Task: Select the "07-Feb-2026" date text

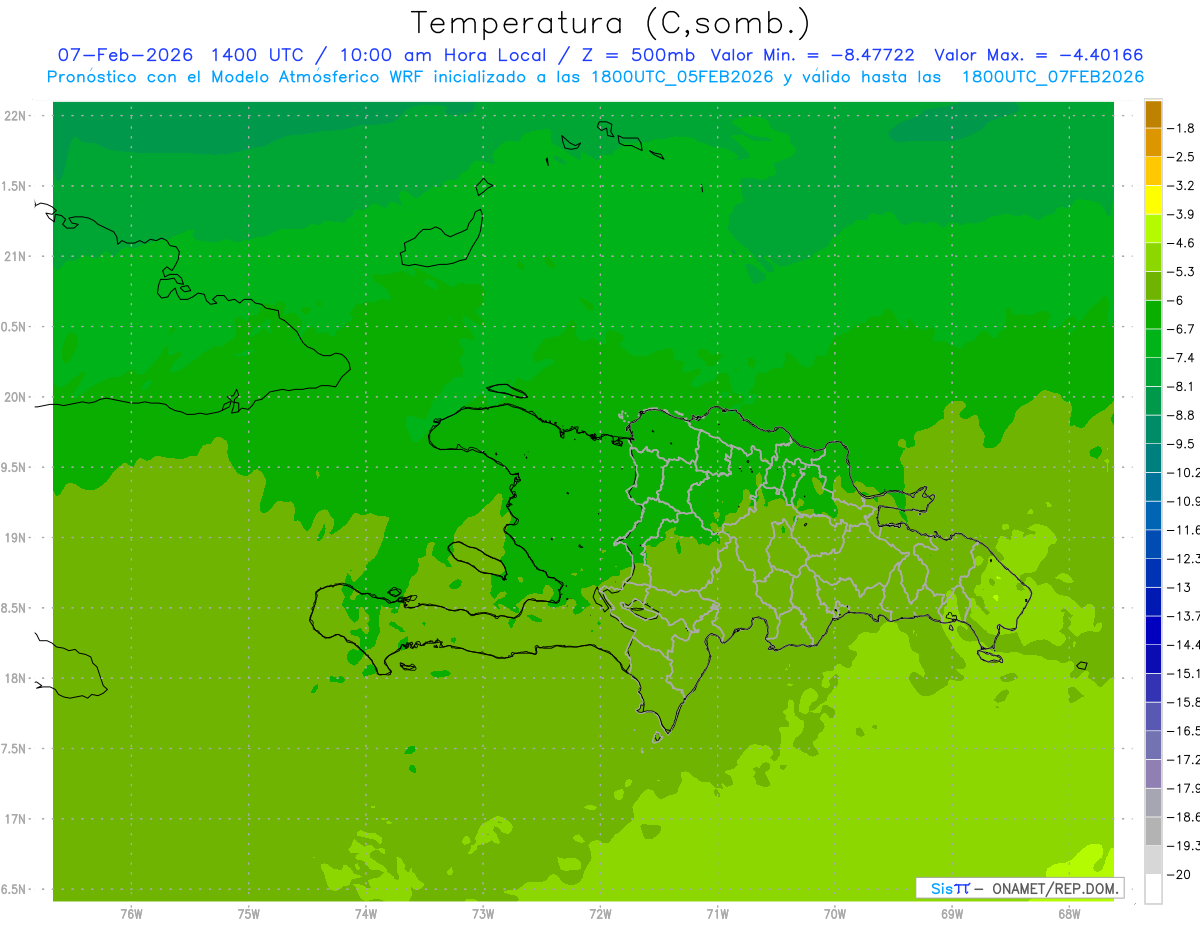Action: point(125,55)
